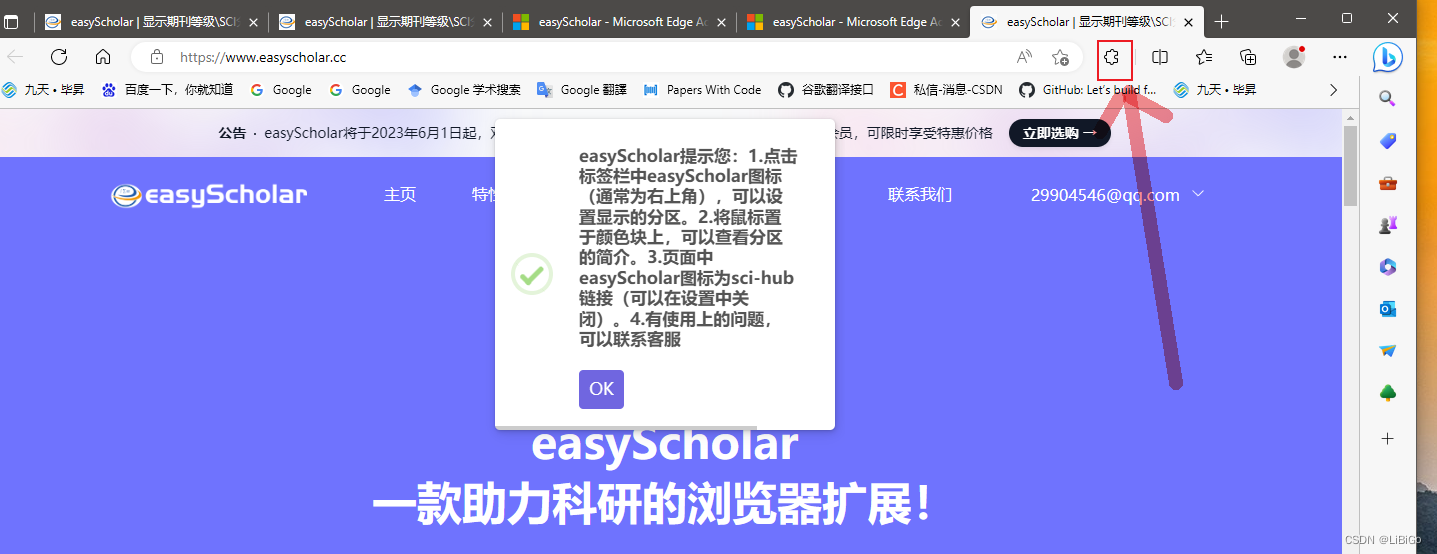
Task: Toggle split screen icon
Action: point(1160,57)
